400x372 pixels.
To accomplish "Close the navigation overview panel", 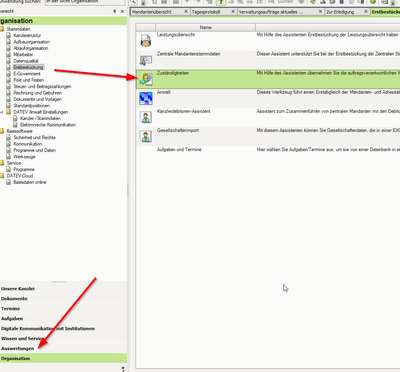I will tap(122, 11).
